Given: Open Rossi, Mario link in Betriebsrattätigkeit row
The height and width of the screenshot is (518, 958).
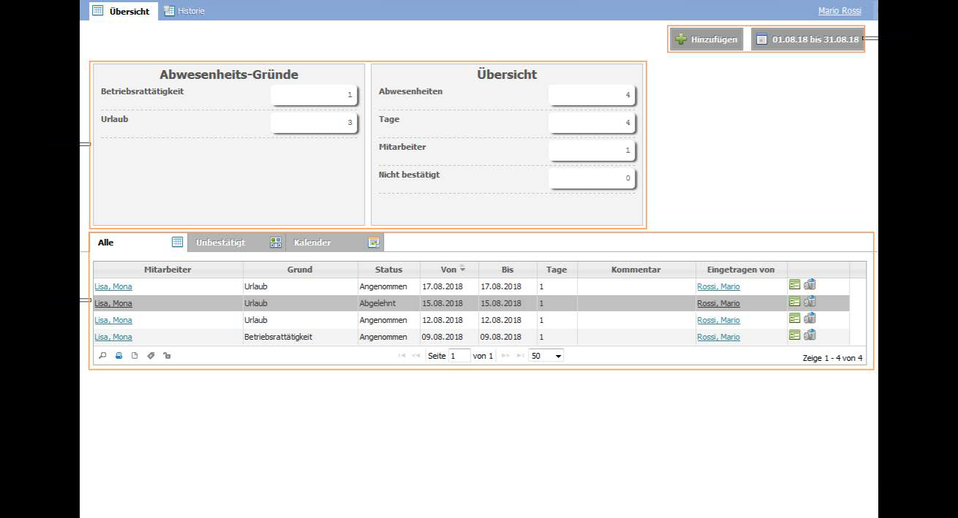Looking at the screenshot, I should pos(718,337).
